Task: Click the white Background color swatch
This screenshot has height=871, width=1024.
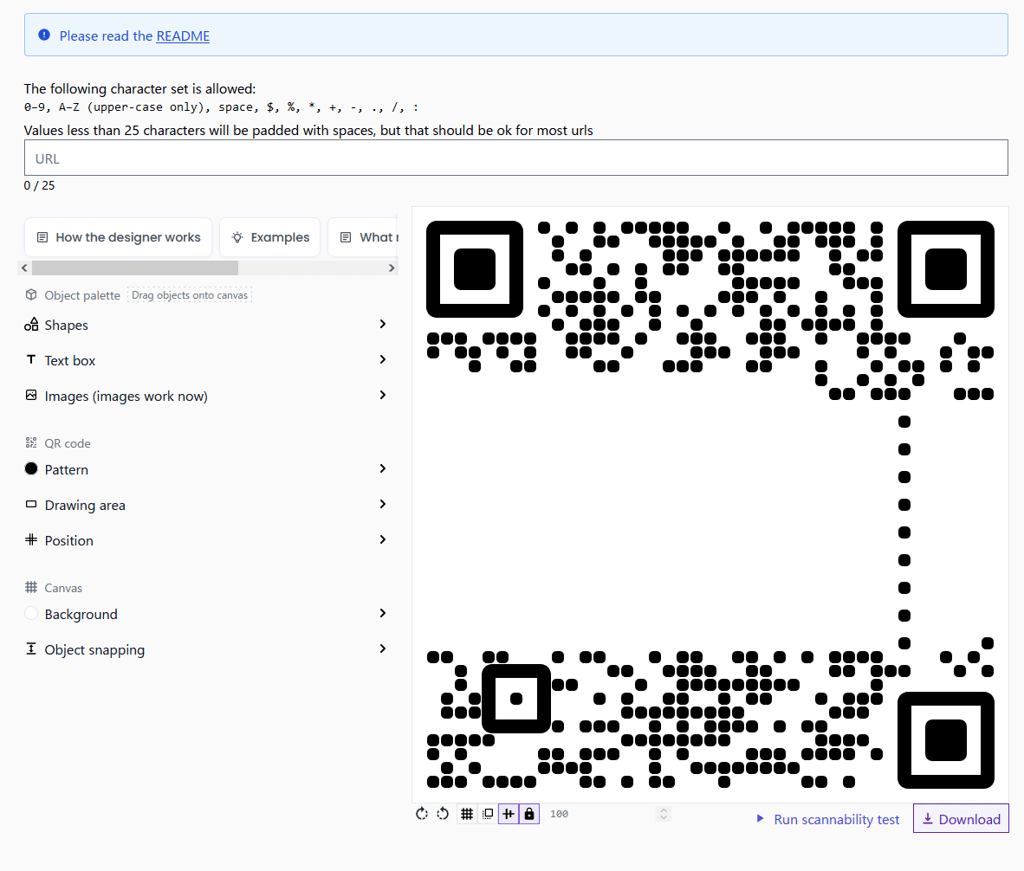Action: coord(31,614)
